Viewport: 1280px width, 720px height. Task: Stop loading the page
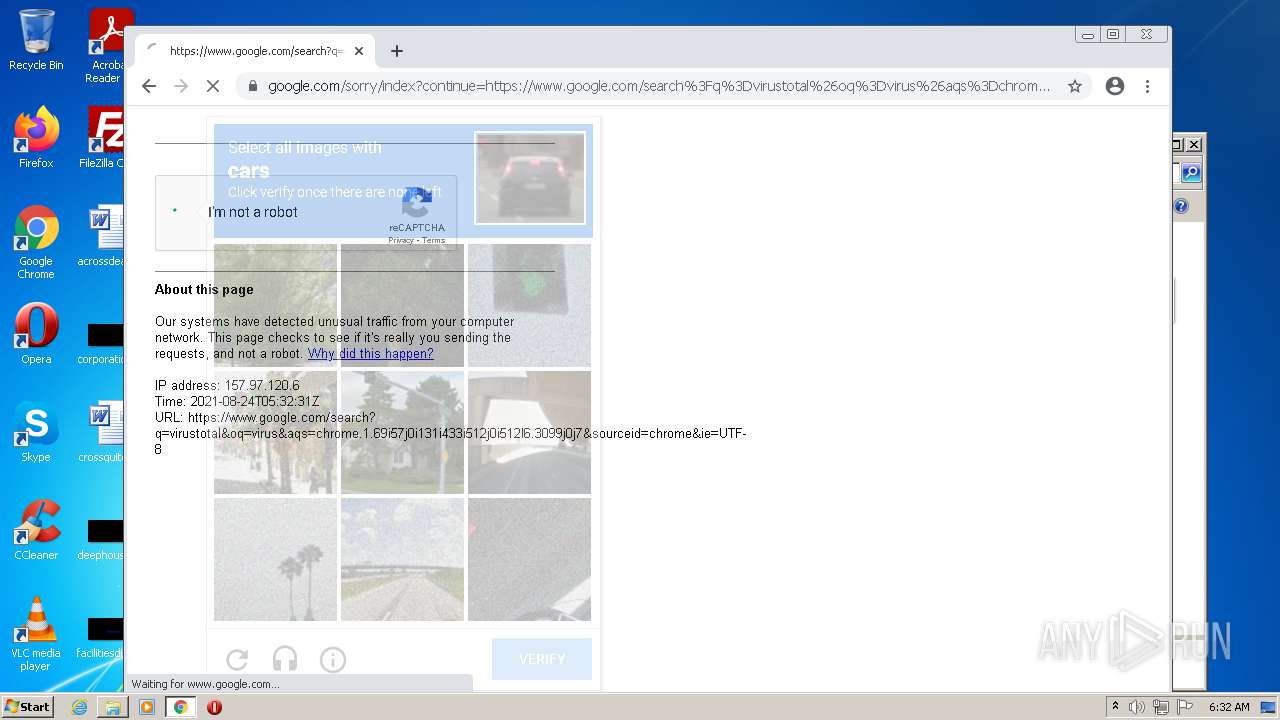click(x=213, y=86)
